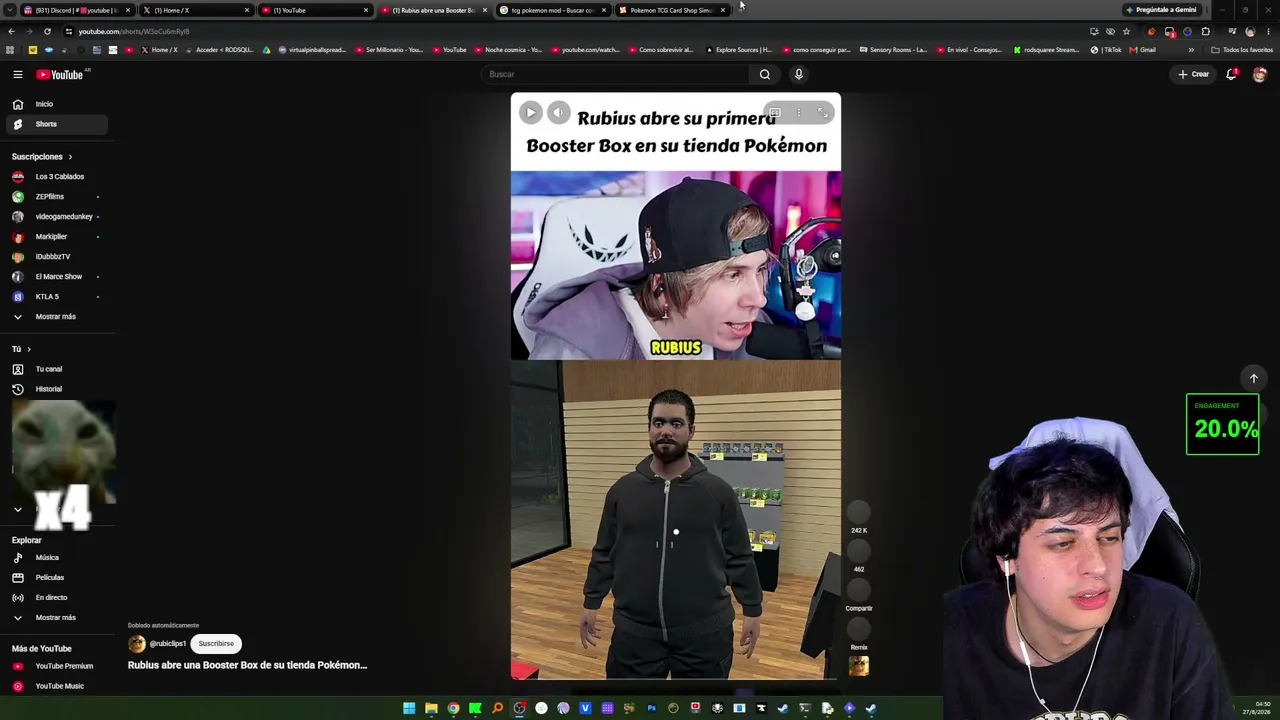The height and width of the screenshot is (720, 1280).
Task: Open Markiplier subscription
Action: (x=55, y=237)
